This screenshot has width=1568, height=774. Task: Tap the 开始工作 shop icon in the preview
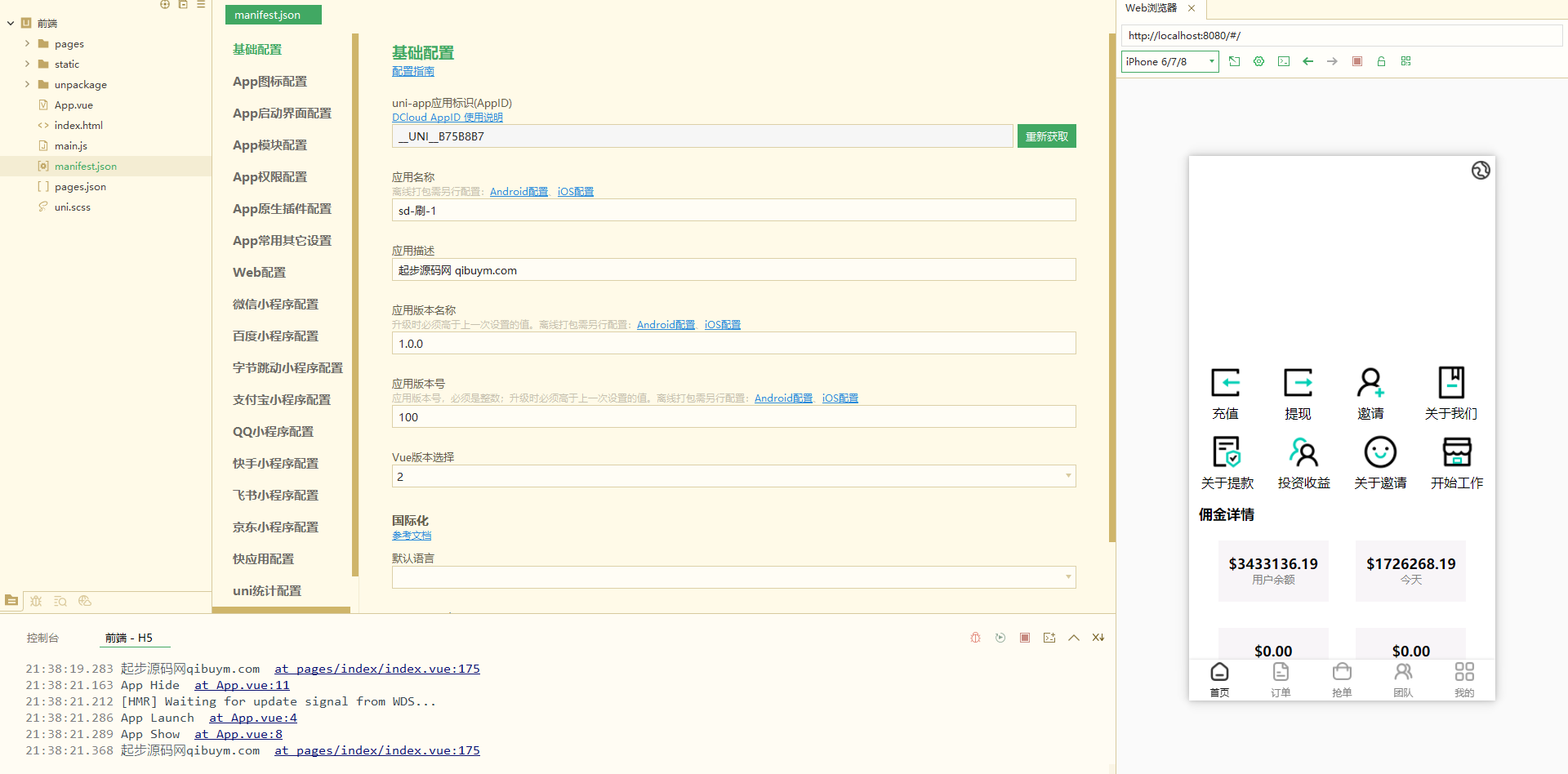[1457, 451]
